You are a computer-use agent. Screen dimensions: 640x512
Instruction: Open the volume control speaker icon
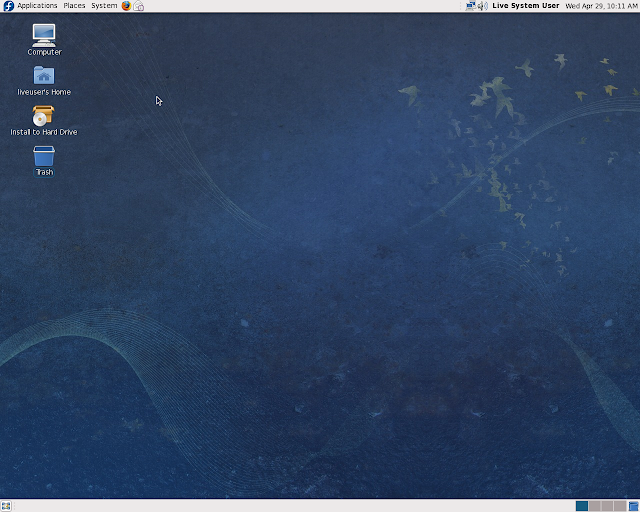tap(482, 6)
